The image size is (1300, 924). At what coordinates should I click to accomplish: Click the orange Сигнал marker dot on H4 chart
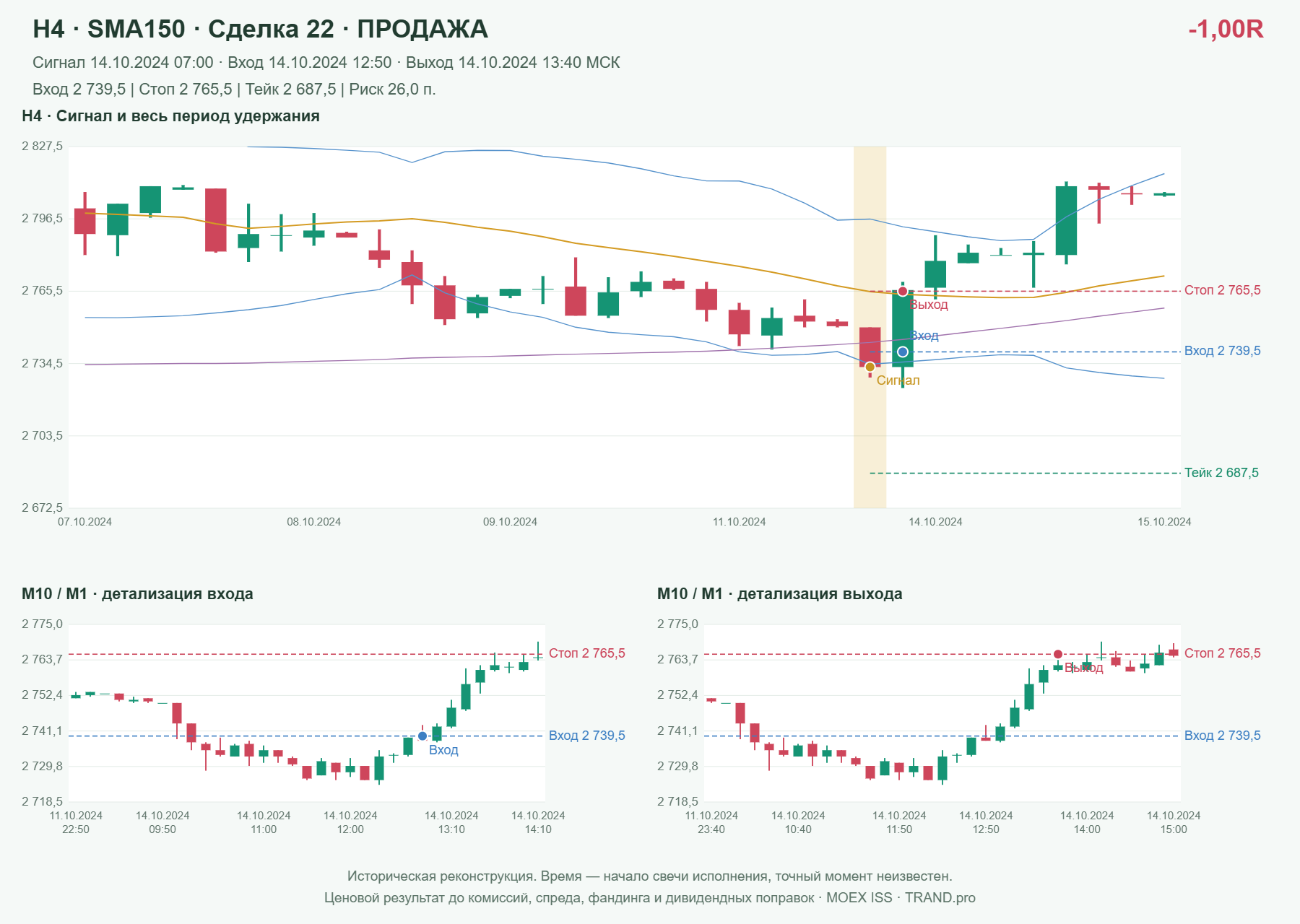coord(870,367)
